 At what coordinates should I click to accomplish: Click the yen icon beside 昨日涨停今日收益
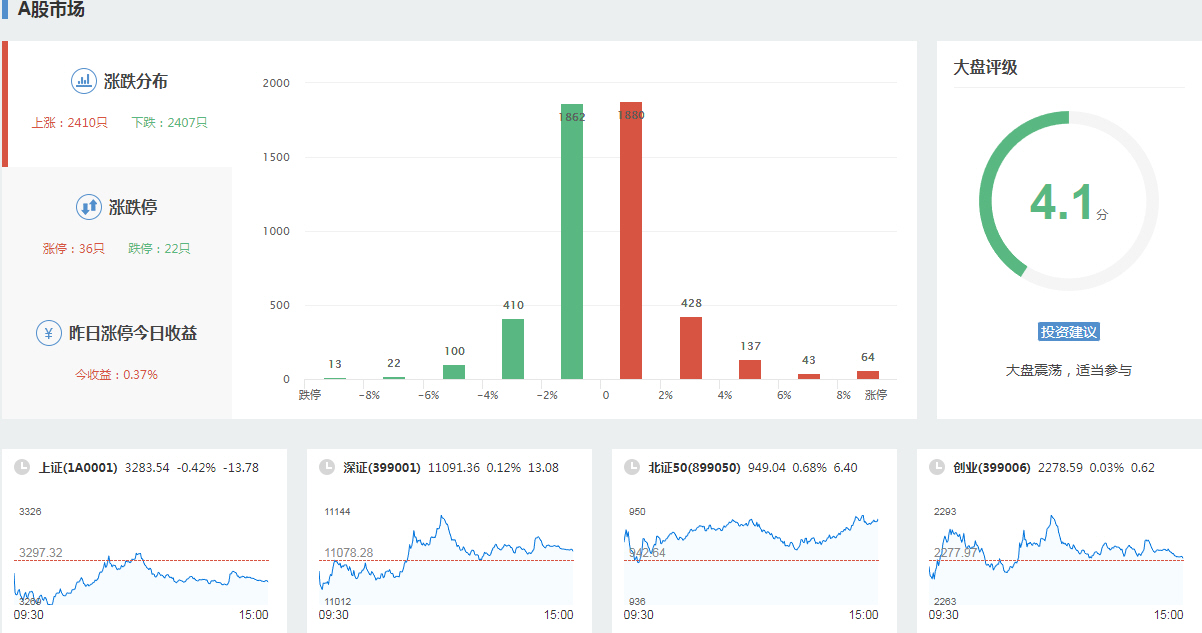[x=49, y=333]
